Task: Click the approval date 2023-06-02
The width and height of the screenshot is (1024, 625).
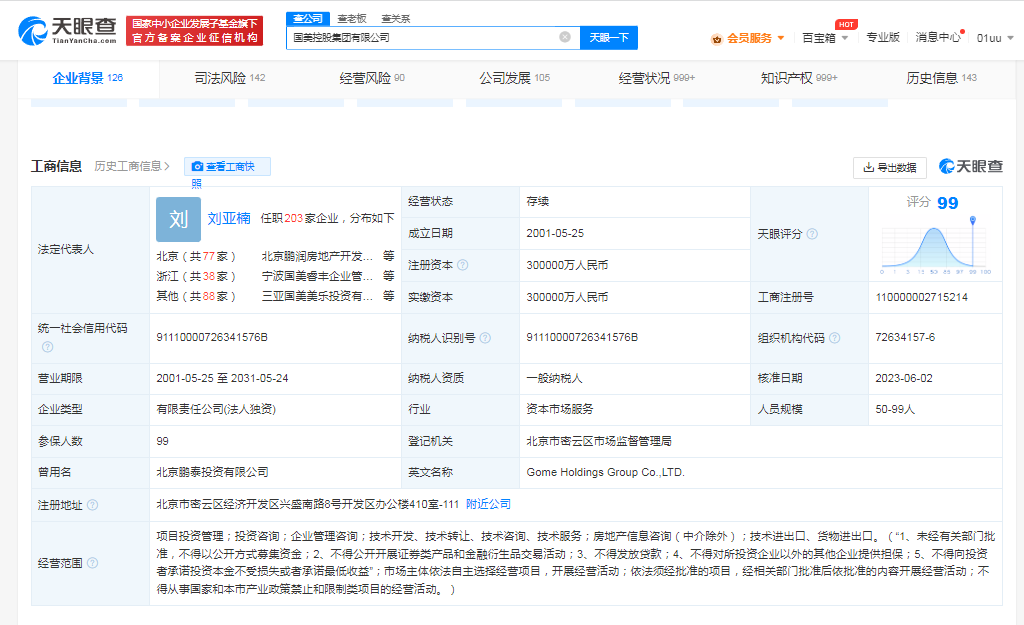Action: (x=904, y=378)
